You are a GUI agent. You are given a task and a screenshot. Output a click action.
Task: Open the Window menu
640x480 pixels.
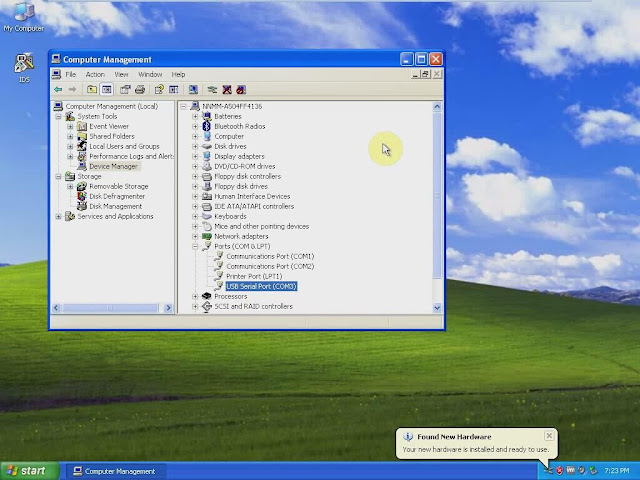click(x=150, y=74)
